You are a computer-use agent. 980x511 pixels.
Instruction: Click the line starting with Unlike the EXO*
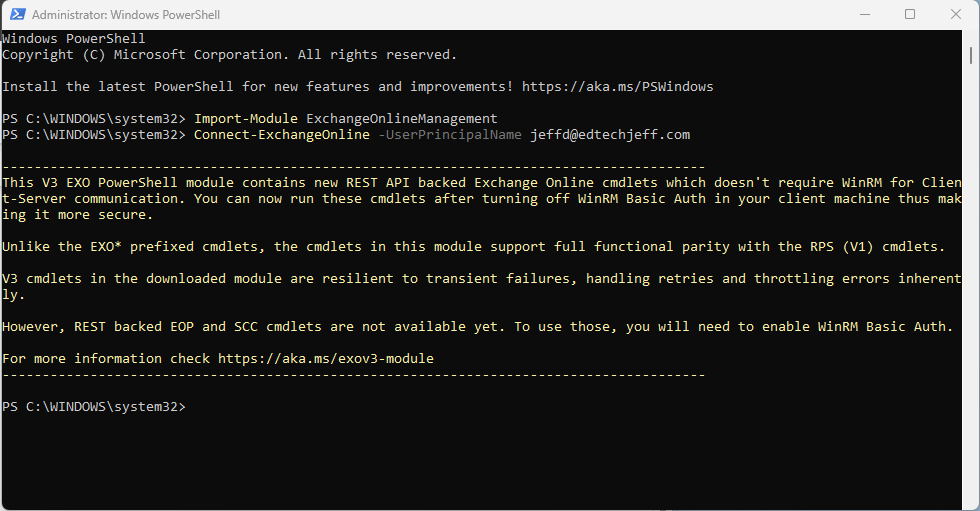click(x=471, y=246)
